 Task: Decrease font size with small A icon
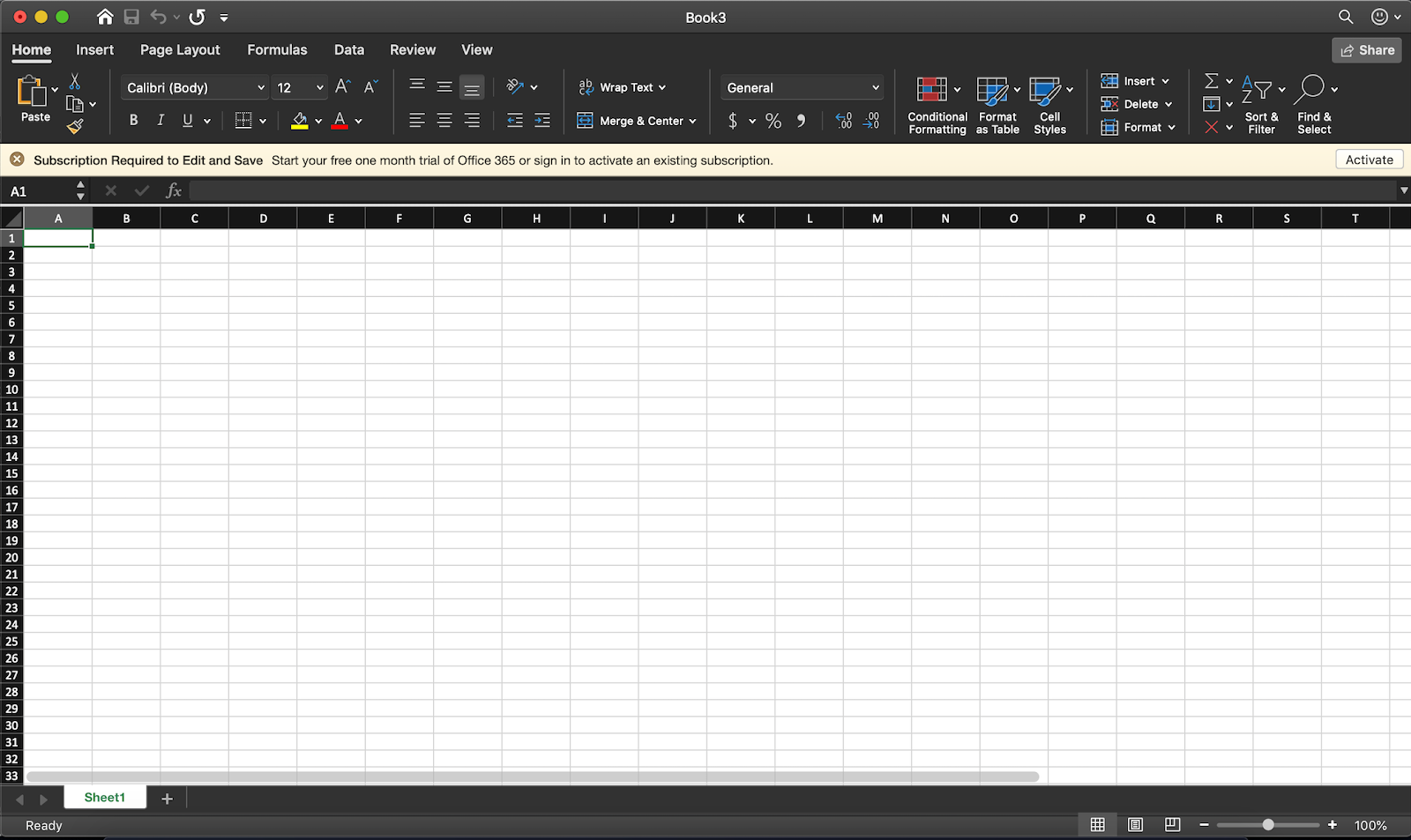click(x=370, y=86)
